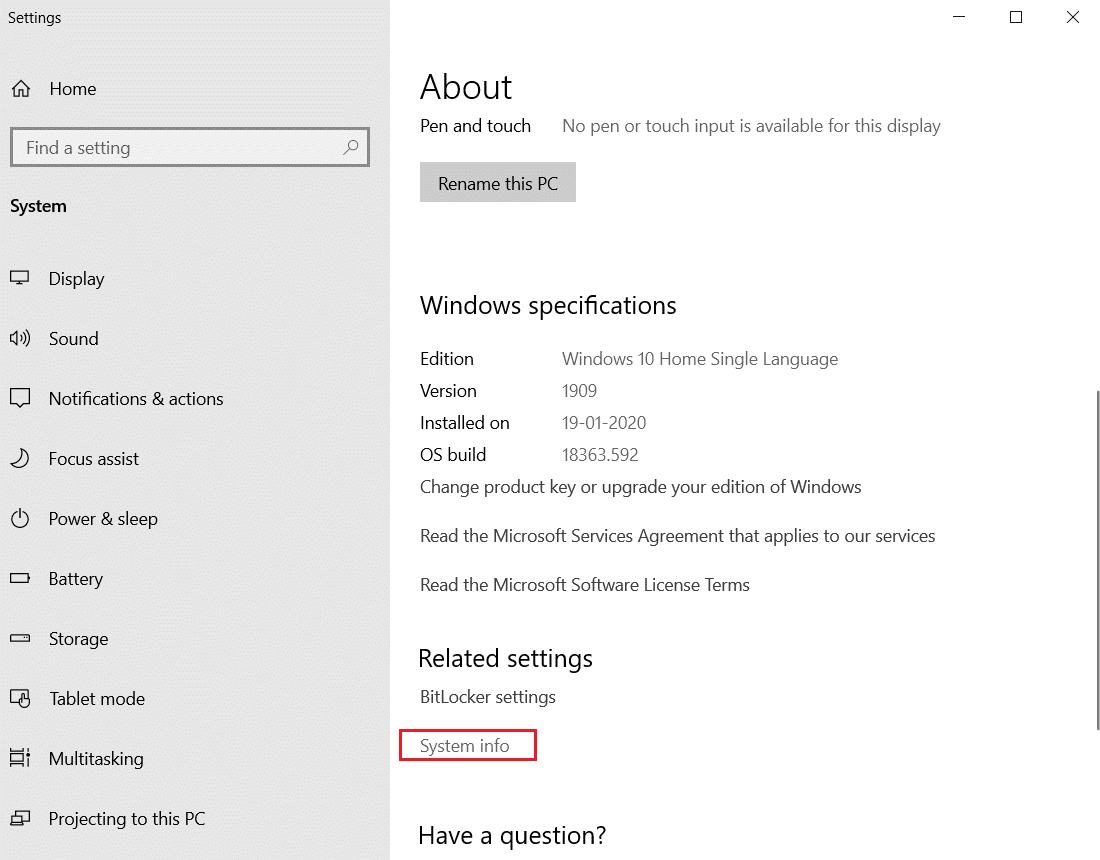
Task: Open Storage settings via drive icon
Action: pyautogui.click(x=21, y=638)
